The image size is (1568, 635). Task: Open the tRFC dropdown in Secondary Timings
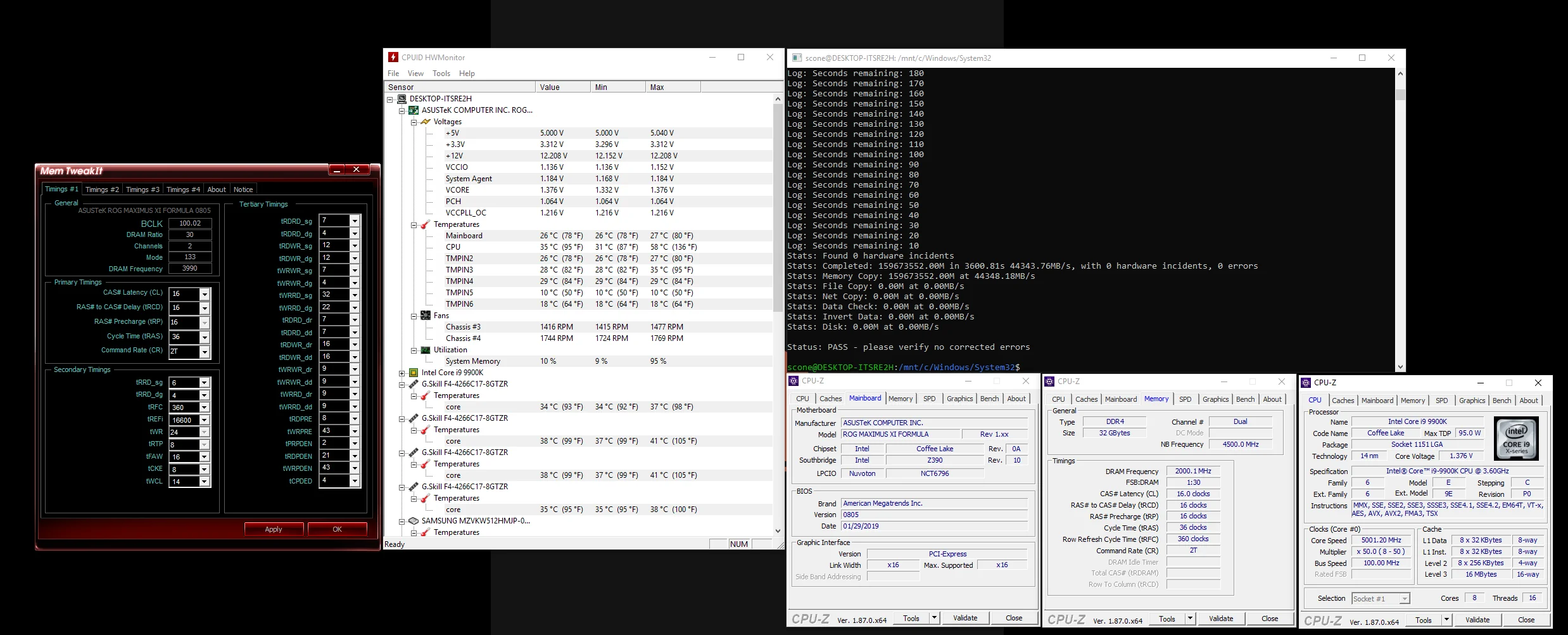click(205, 407)
